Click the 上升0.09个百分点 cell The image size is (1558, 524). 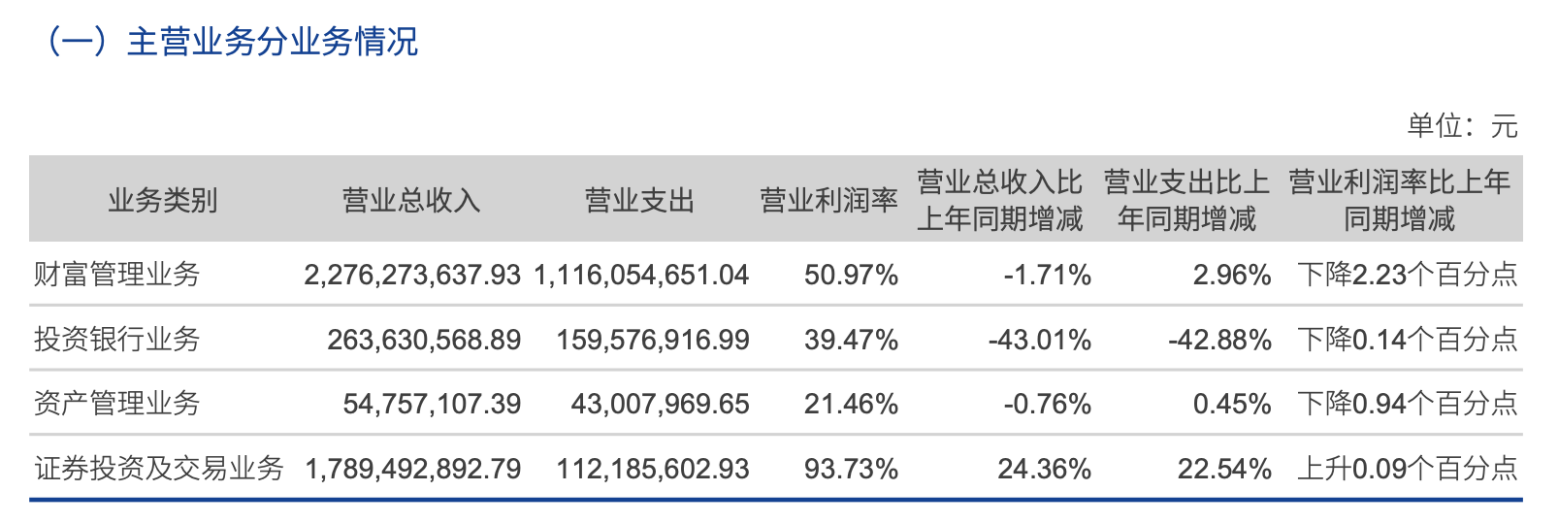(1408, 468)
